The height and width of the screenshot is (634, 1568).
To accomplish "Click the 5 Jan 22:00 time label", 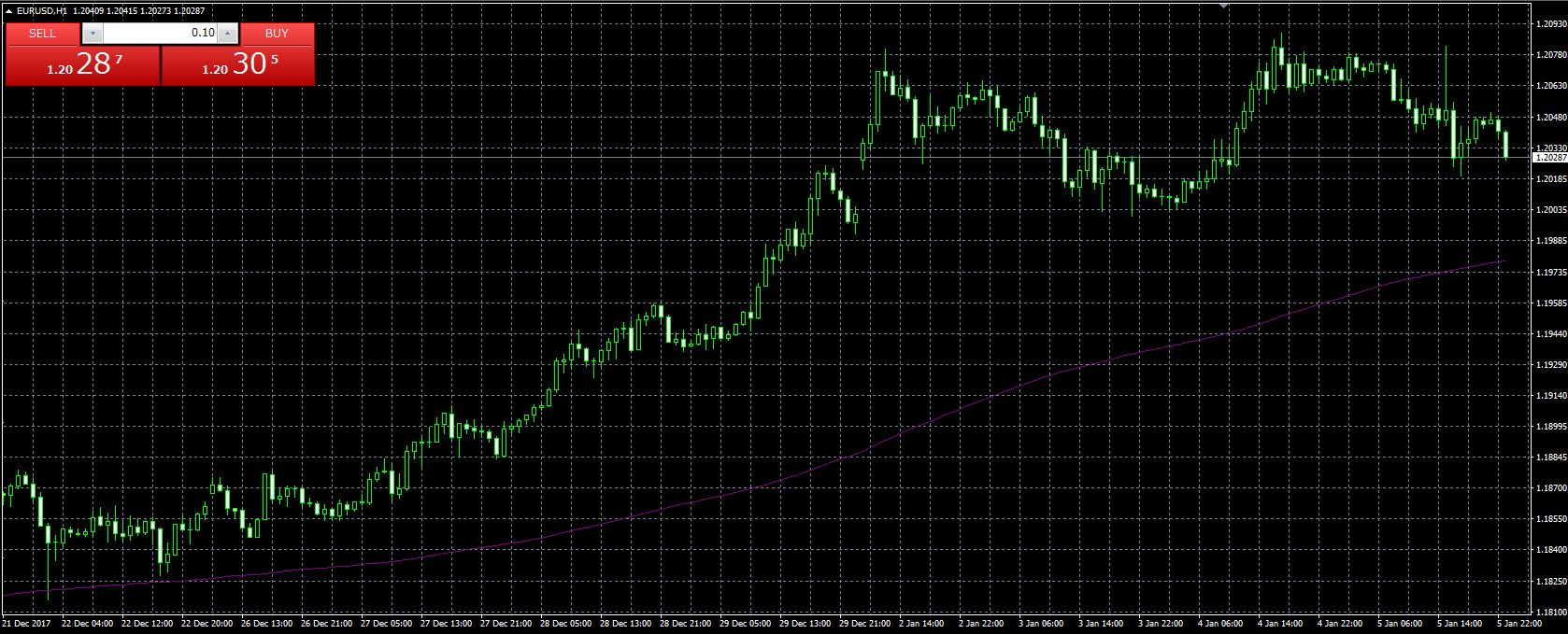I will click(1519, 624).
